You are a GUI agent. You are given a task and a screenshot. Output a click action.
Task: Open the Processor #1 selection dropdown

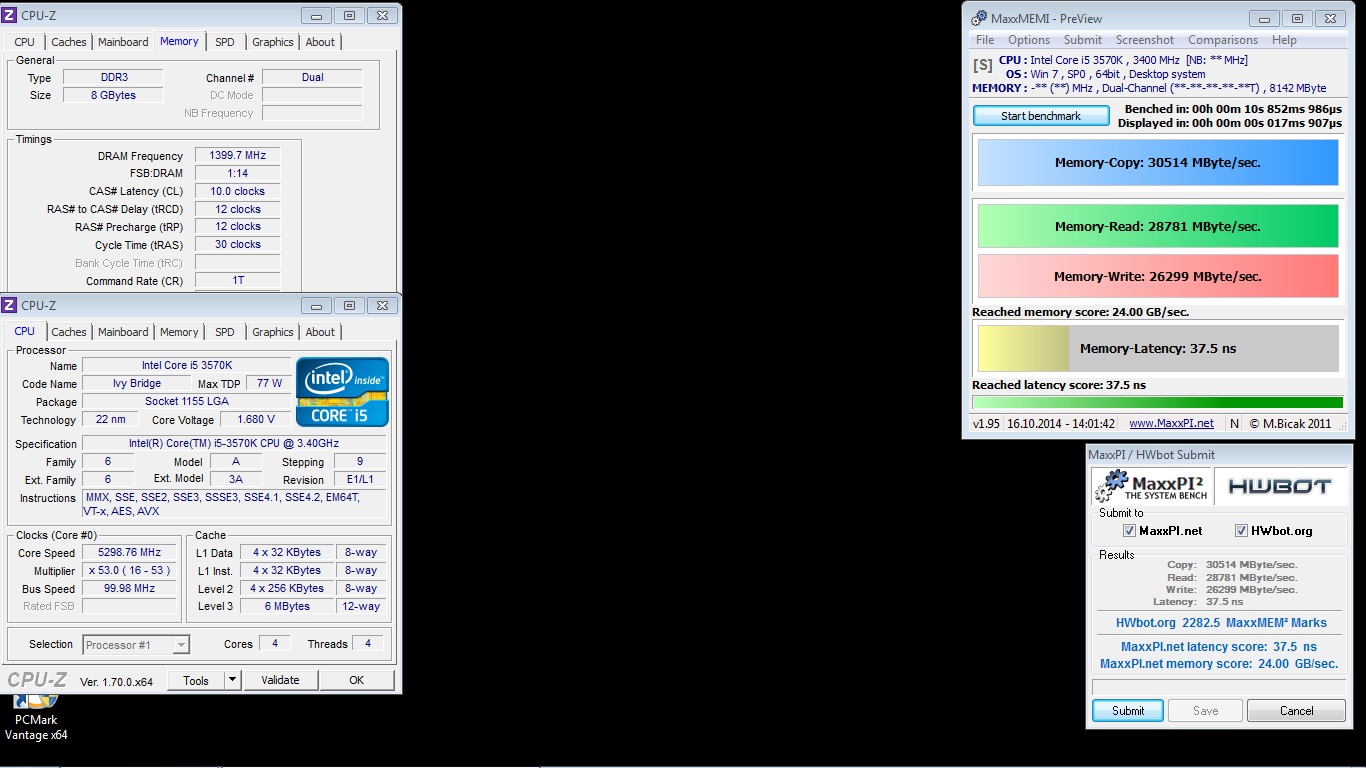coord(136,645)
